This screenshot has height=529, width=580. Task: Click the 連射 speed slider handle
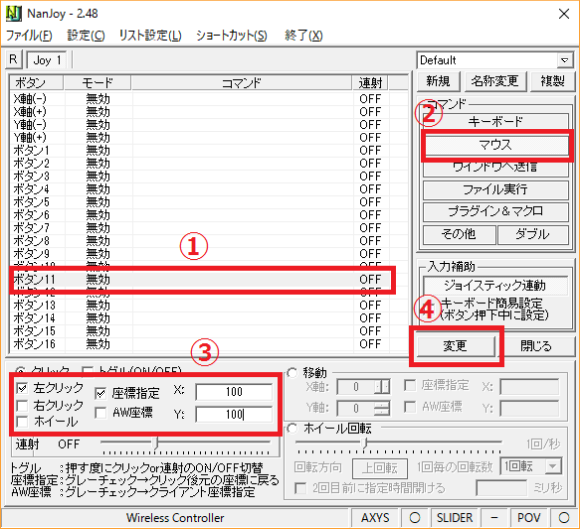(156, 442)
